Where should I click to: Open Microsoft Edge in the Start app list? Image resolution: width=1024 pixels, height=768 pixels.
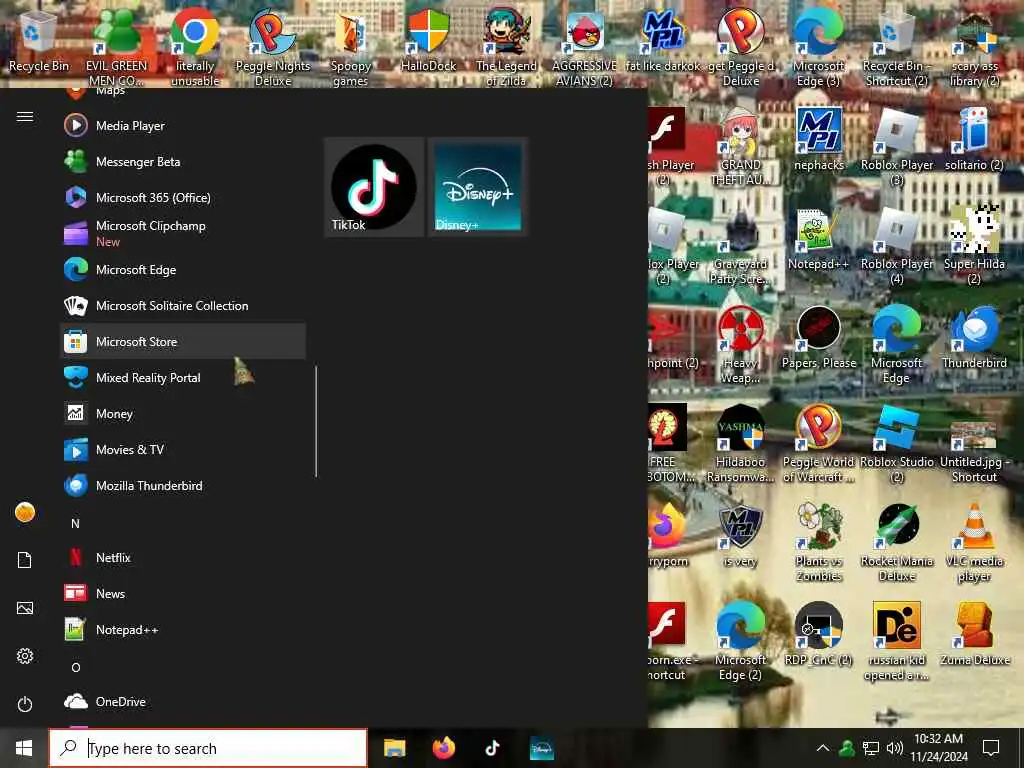point(183,269)
